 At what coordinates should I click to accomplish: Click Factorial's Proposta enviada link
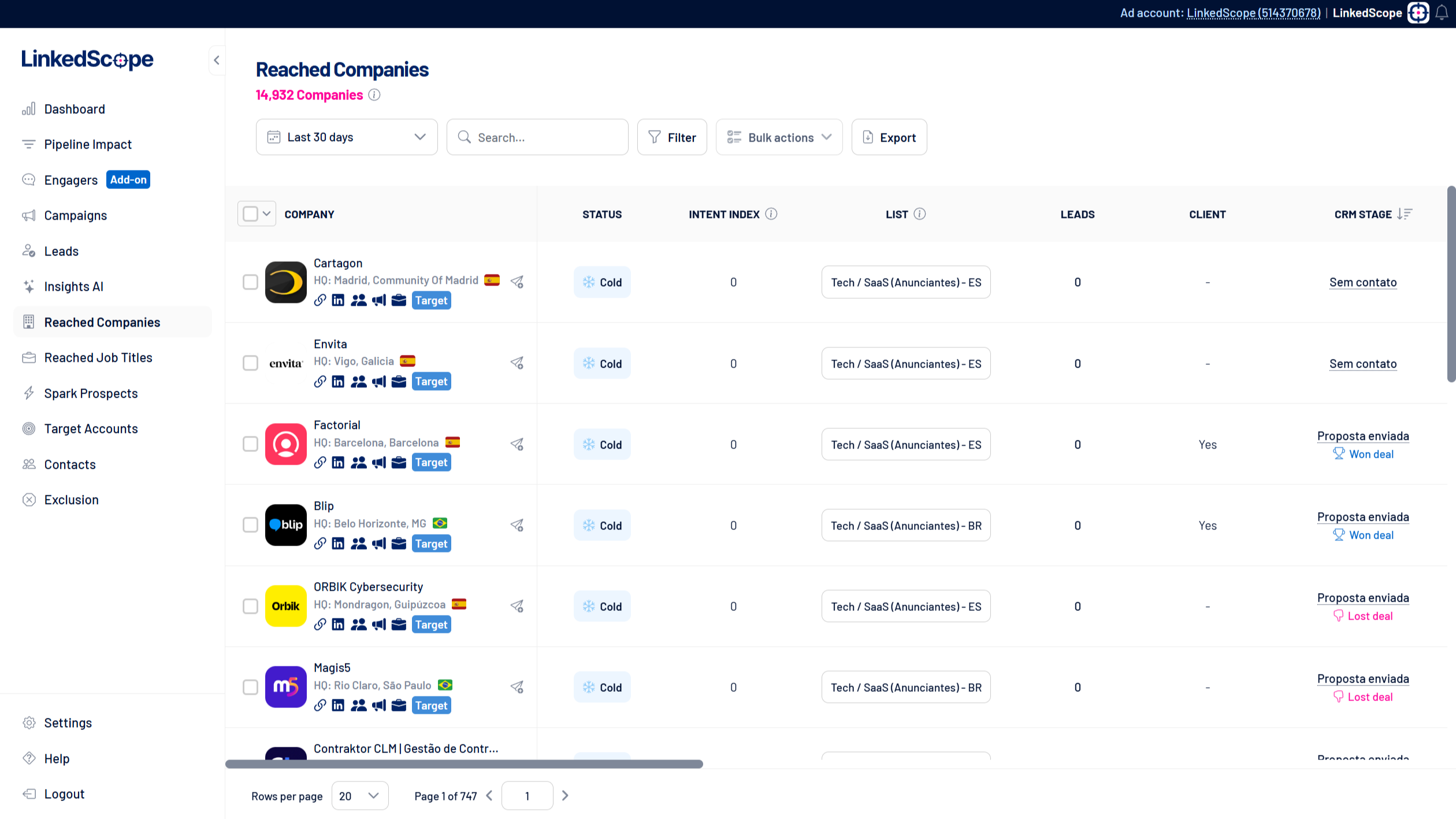pos(1363,436)
